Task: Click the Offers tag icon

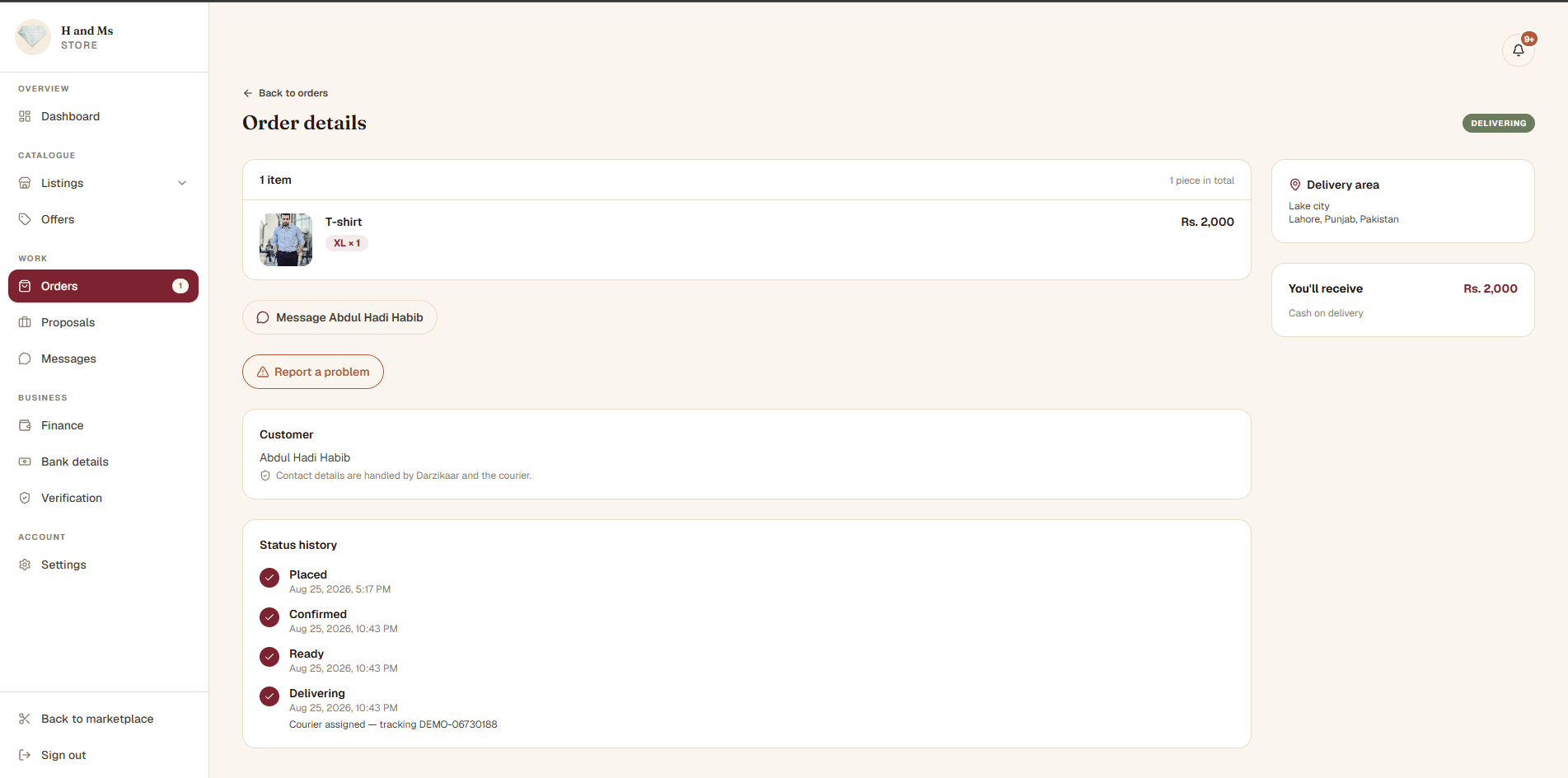Action: [25, 219]
